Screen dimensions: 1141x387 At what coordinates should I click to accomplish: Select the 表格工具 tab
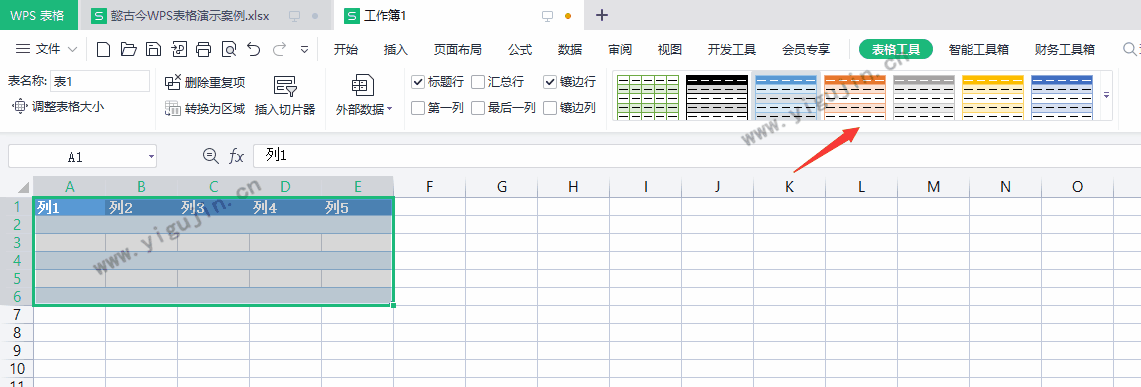pos(896,49)
